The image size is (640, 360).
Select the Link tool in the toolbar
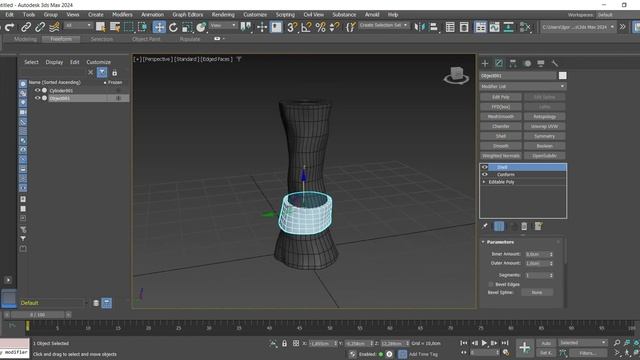pyautogui.click(x=26, y=27)
